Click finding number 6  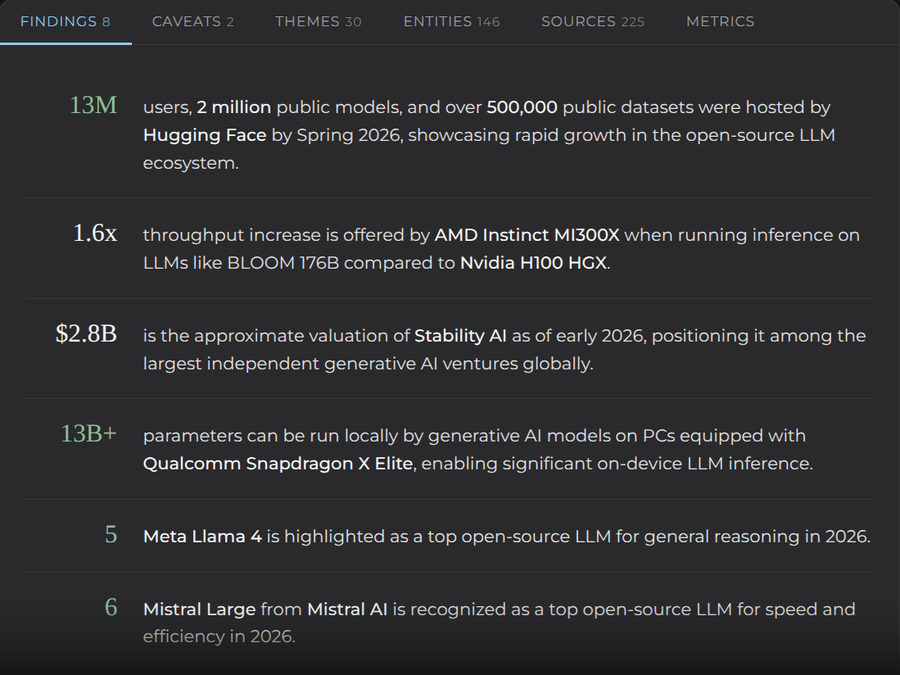pyautogui.click(x=111, y=607)
